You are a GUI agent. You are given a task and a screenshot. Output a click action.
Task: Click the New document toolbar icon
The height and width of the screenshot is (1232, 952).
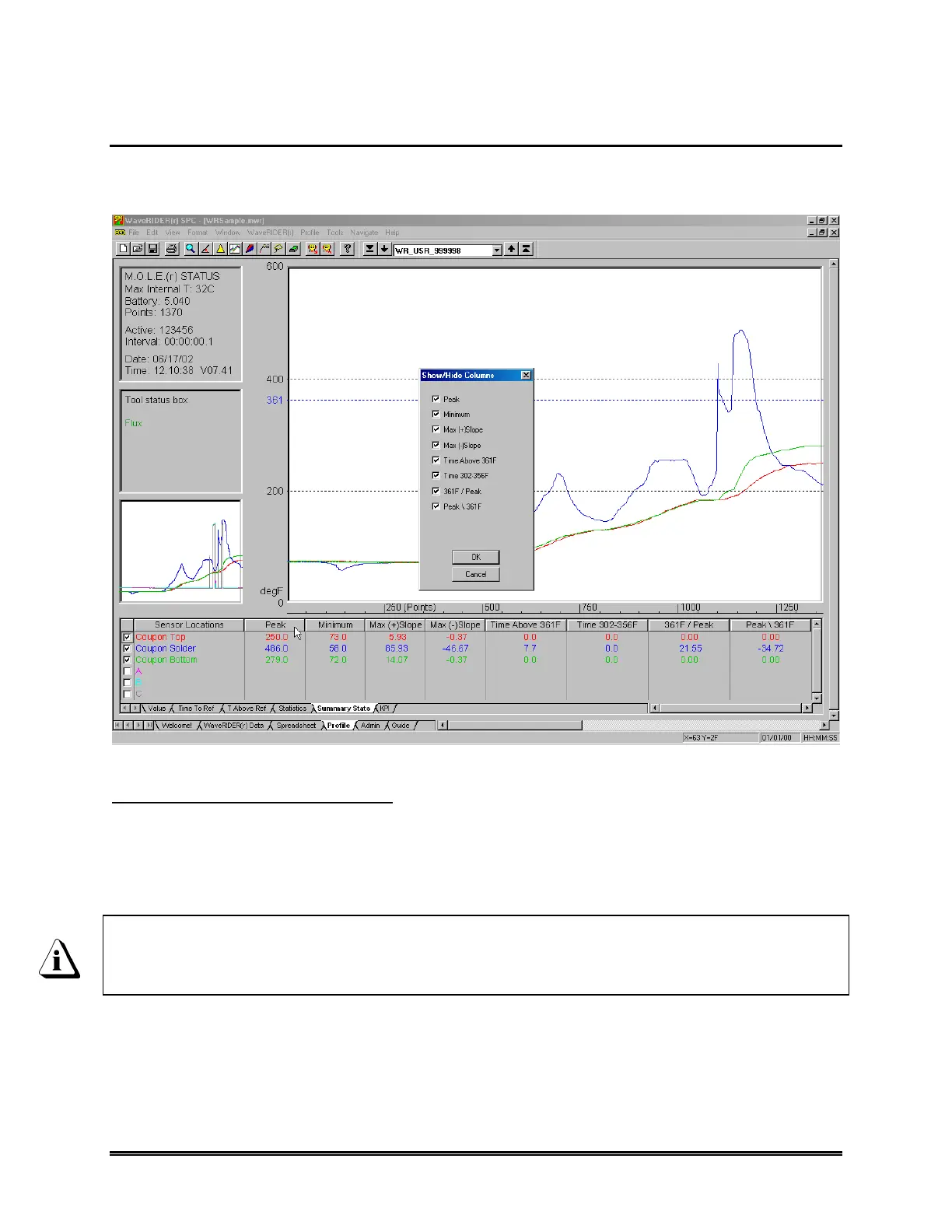click(x=123, y=249)
